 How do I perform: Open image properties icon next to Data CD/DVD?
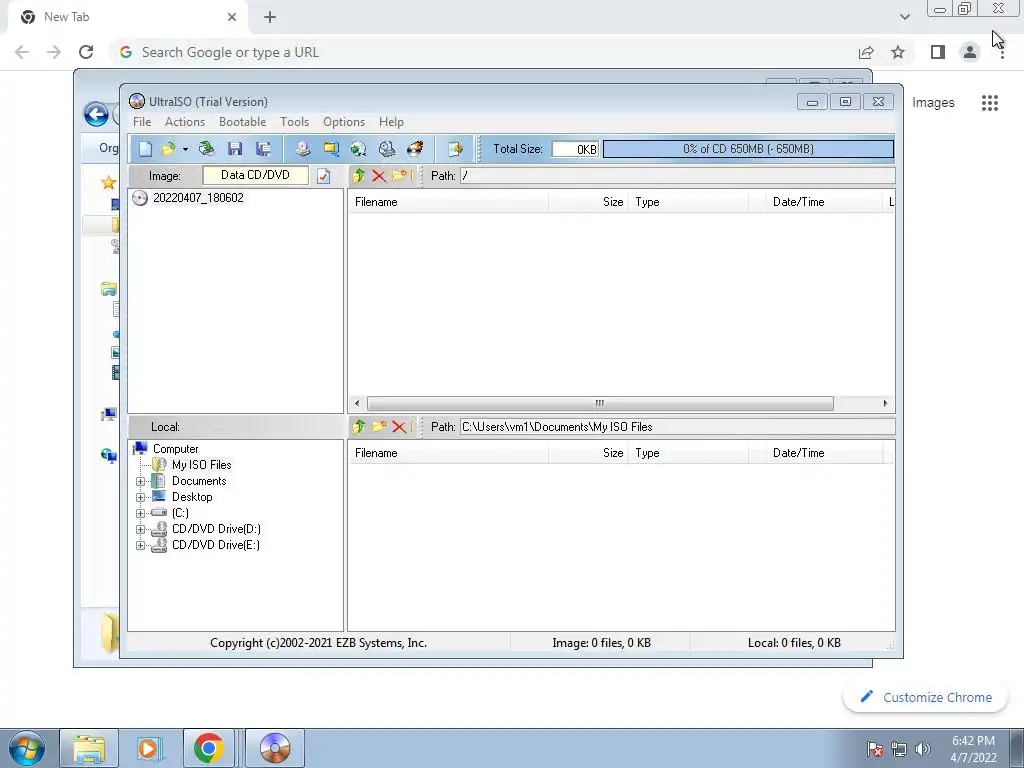click(323, 176)
